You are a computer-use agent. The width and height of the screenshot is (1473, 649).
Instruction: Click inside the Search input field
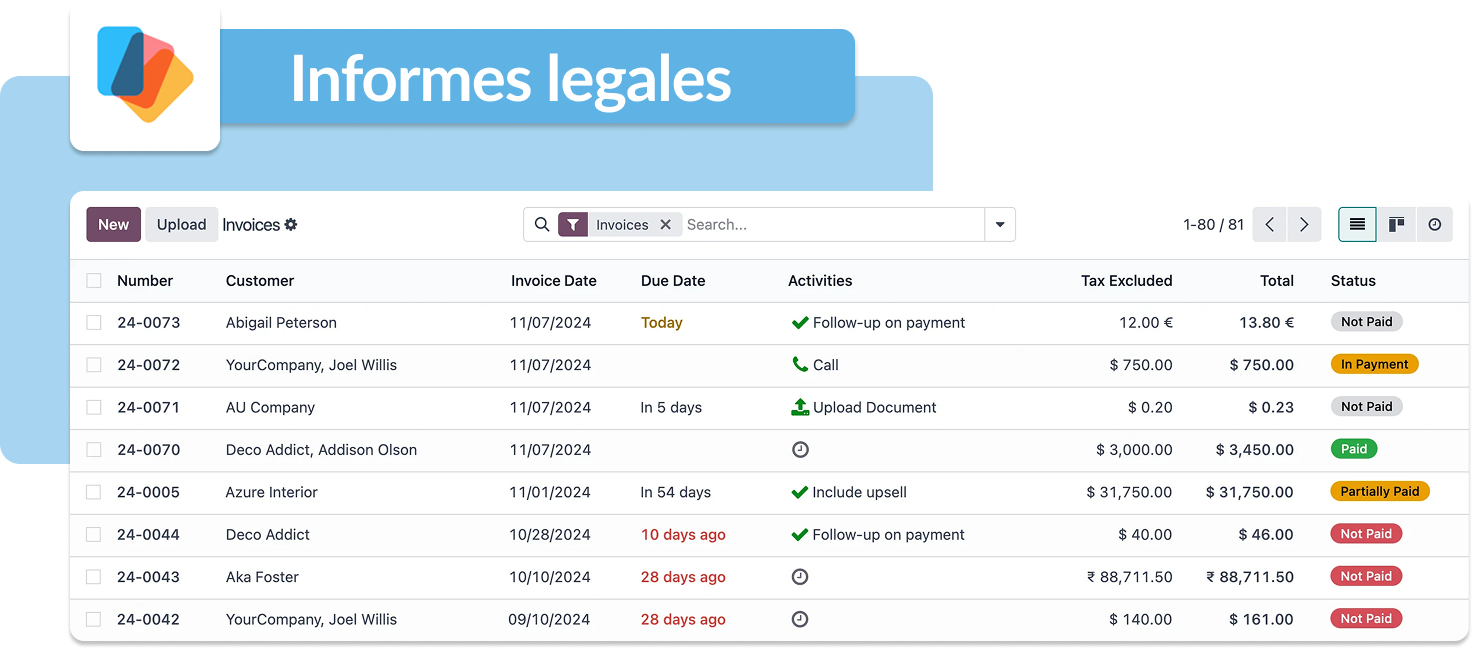point(830,225)
